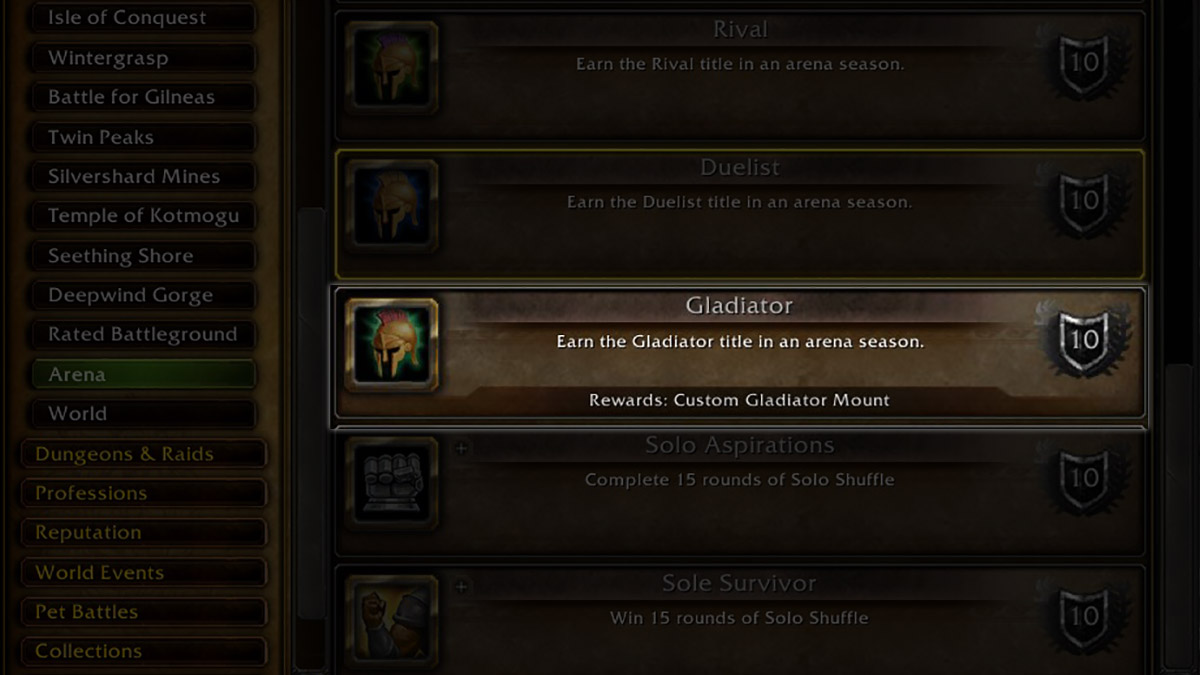Click the Gladiator 10-point shield badge
This screenshot has width=1200, height=675.
[1084, 339]
